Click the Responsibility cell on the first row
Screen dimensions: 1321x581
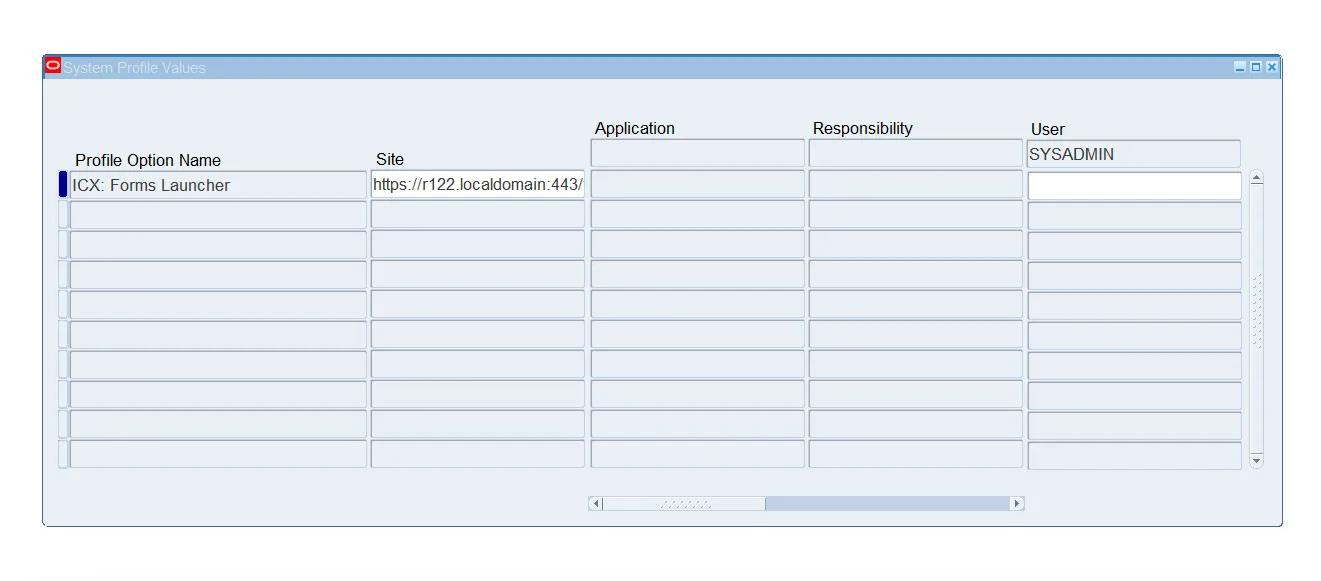pos(915,184)
